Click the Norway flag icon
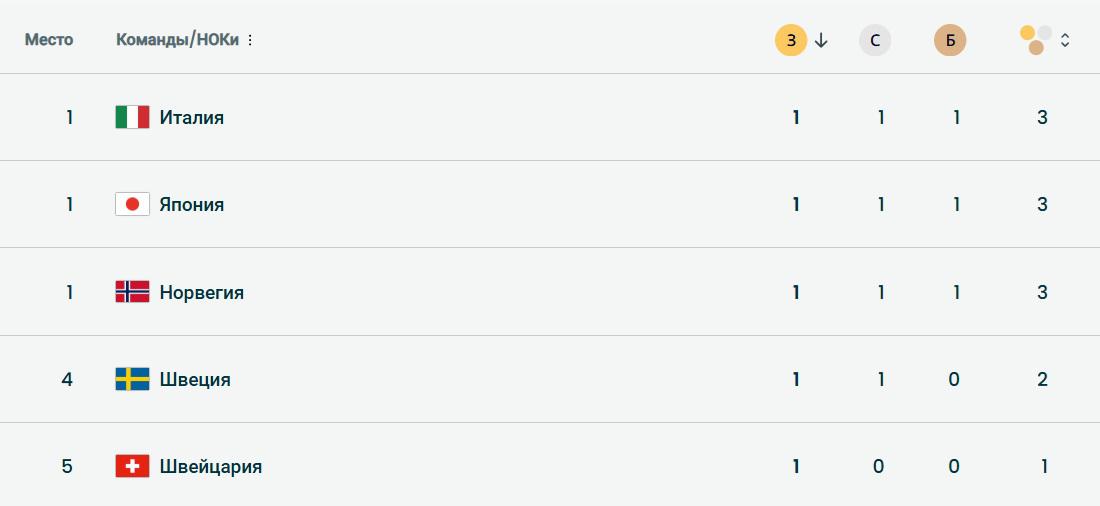Screen dimensions: 1100x506 (132, 292)
